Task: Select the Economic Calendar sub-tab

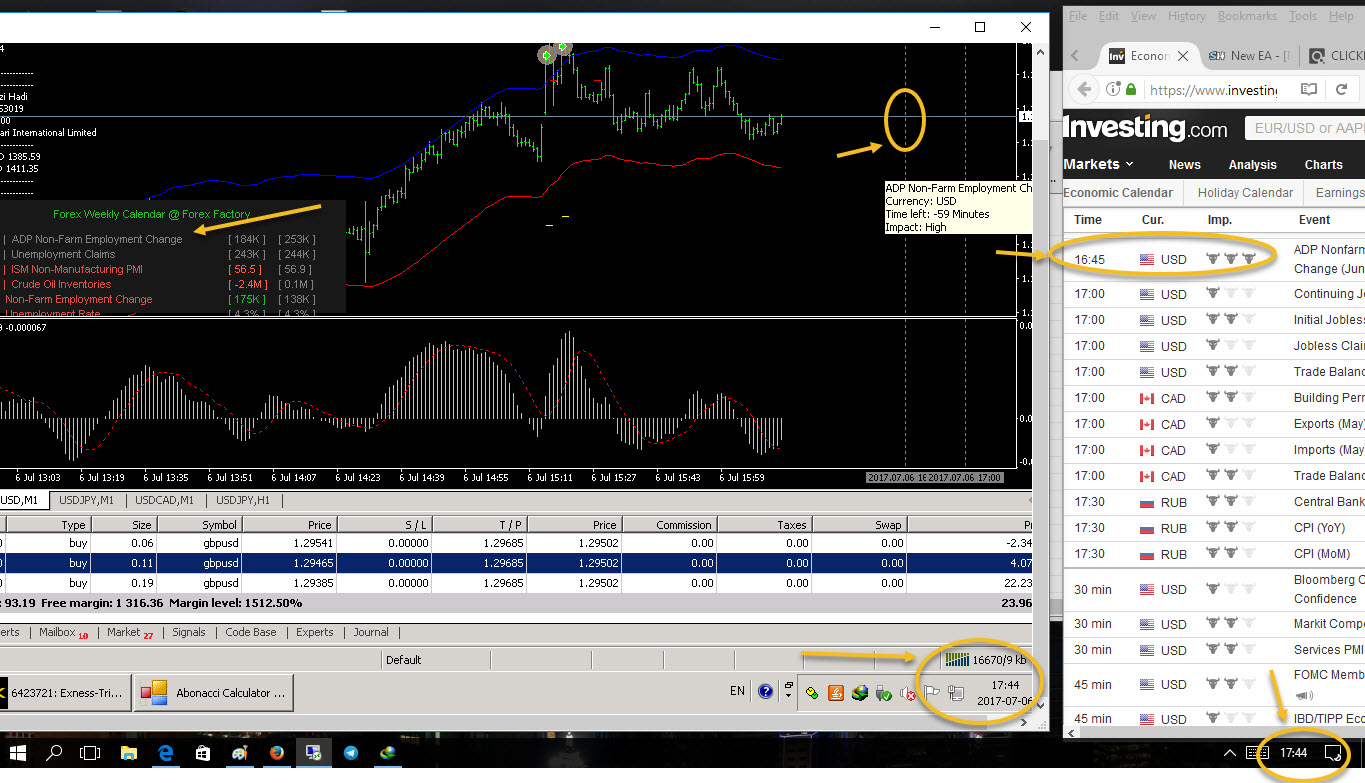Action: click(1118, 193)
